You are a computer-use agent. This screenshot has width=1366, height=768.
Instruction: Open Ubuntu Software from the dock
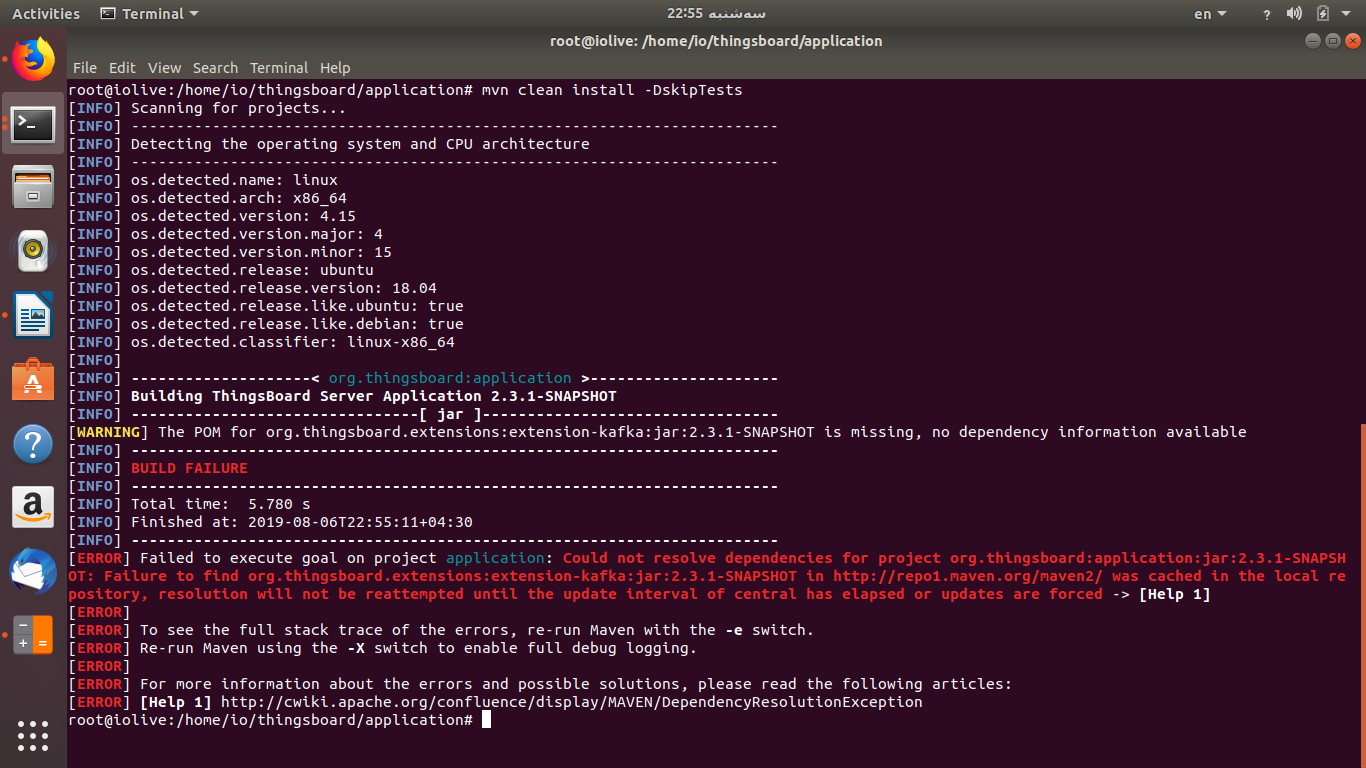tap(33, 379)
